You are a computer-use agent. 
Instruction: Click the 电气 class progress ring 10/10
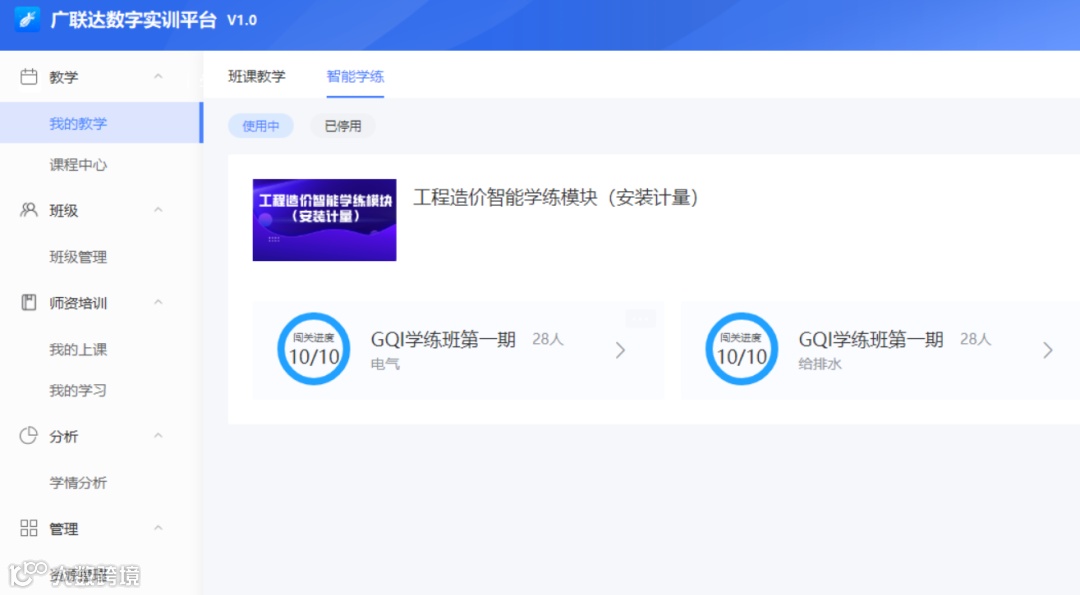click(313, 349)
